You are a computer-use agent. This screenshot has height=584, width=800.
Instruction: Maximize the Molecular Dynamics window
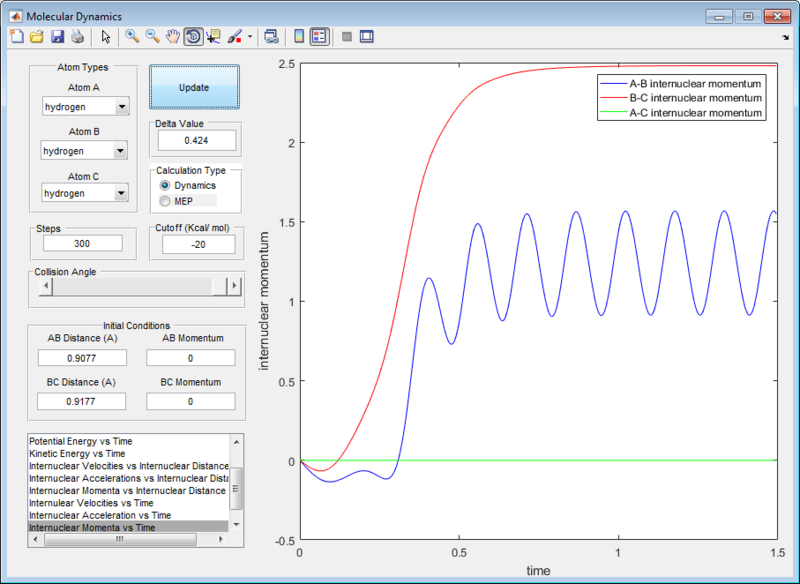[748, 17]
